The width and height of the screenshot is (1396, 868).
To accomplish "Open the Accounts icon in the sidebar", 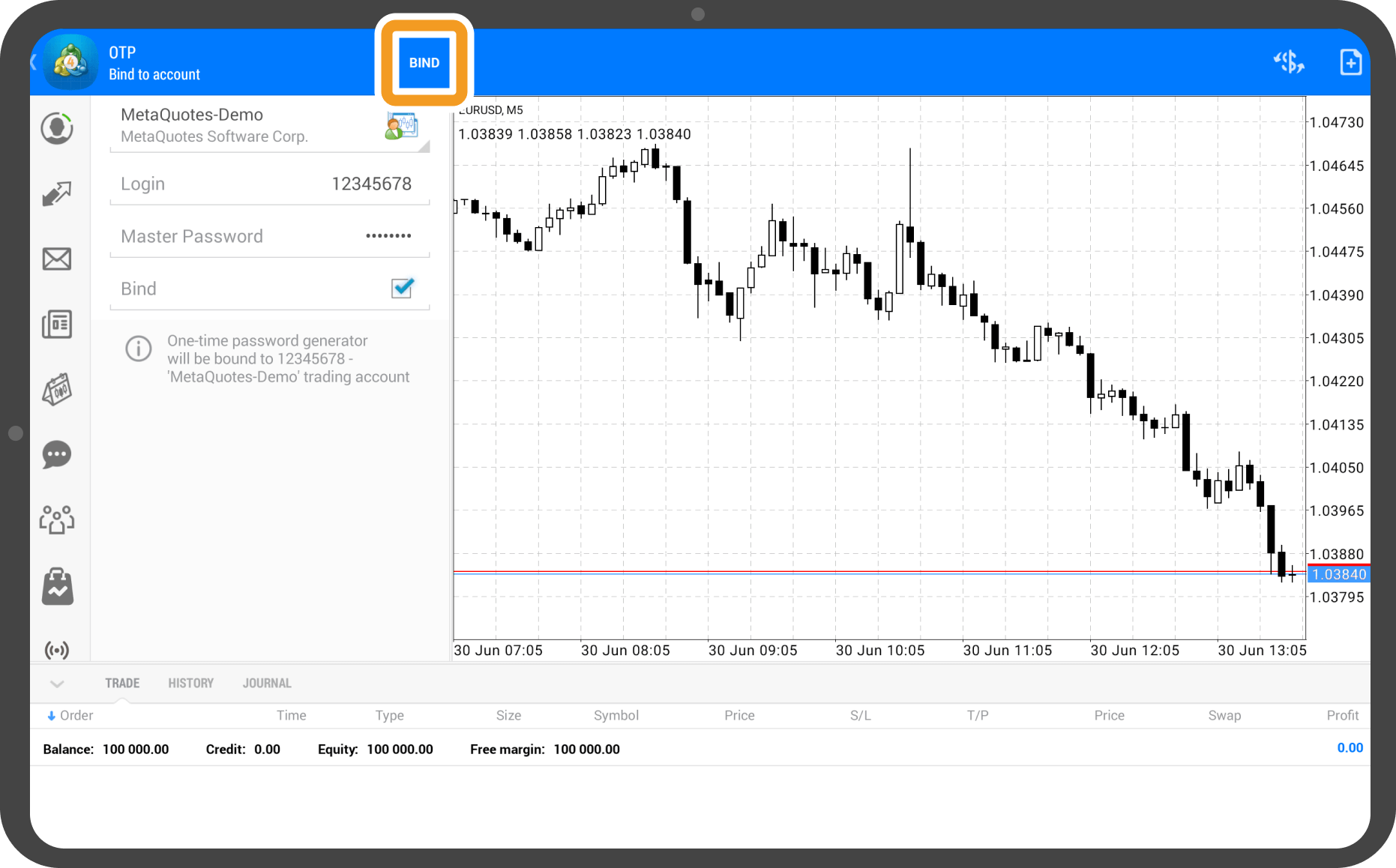I will 57,129.
